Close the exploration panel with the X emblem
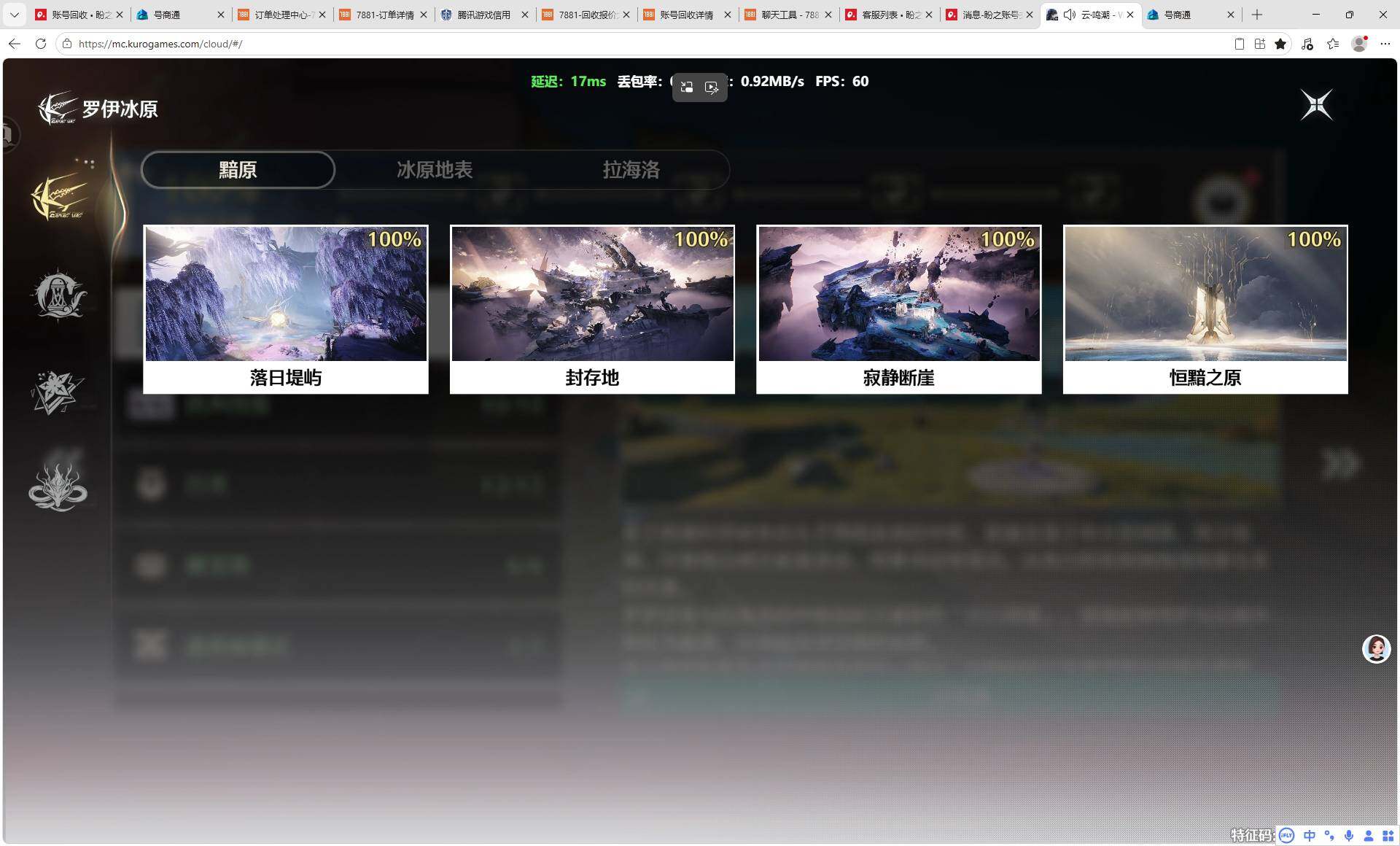 [x=1317, y=105]
